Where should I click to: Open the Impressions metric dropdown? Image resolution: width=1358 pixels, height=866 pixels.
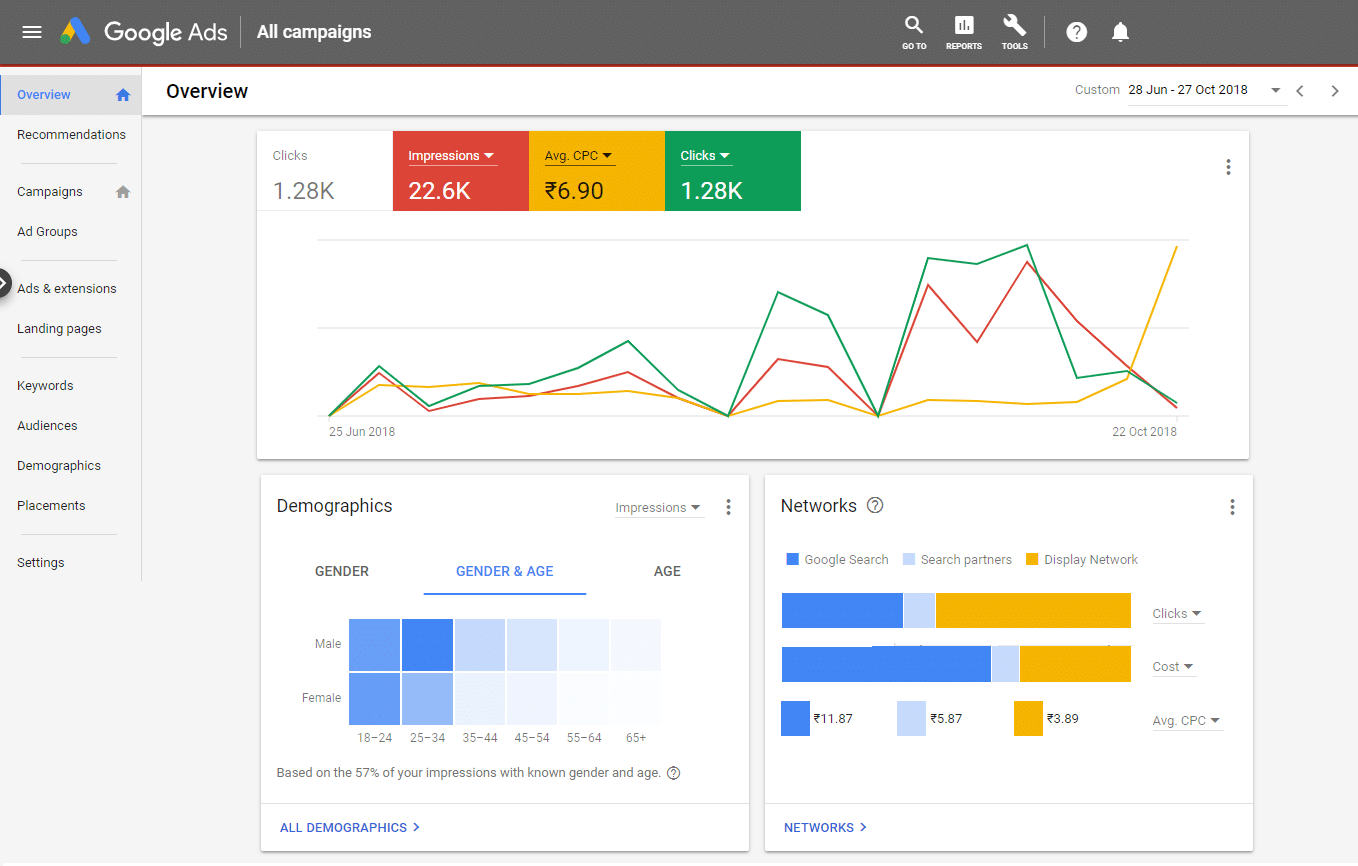pyautogui.click(x=451, y=156)
